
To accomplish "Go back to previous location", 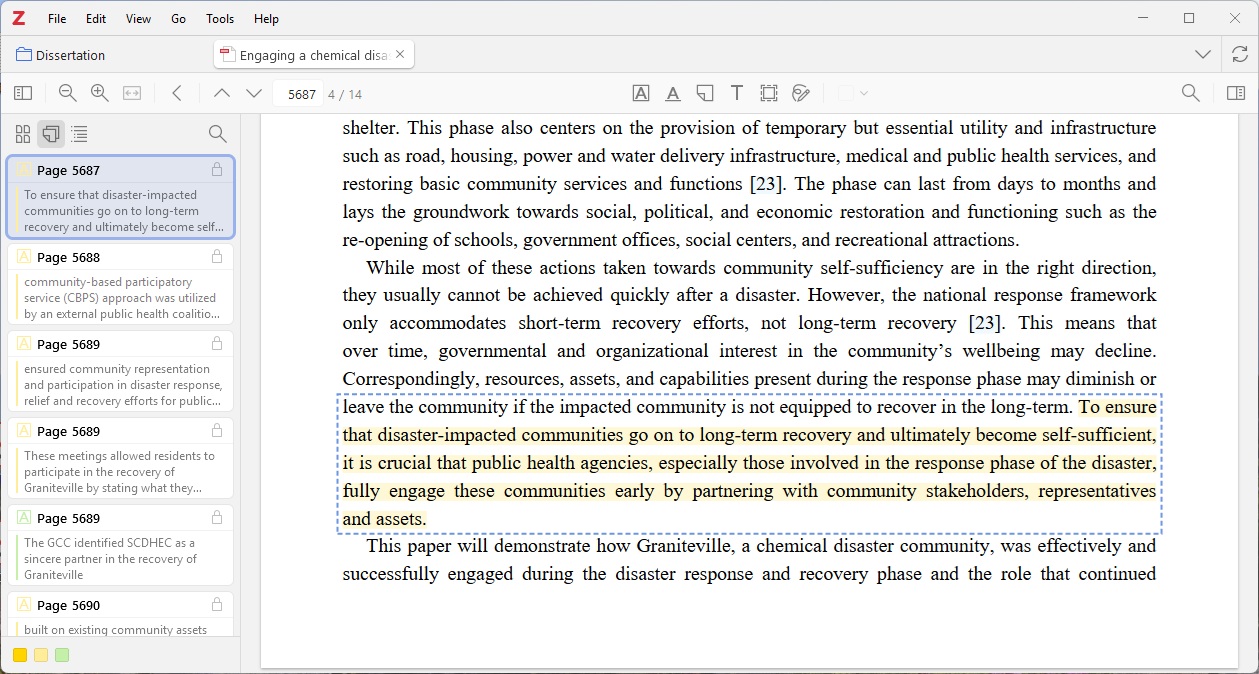I will pos(177,93).
